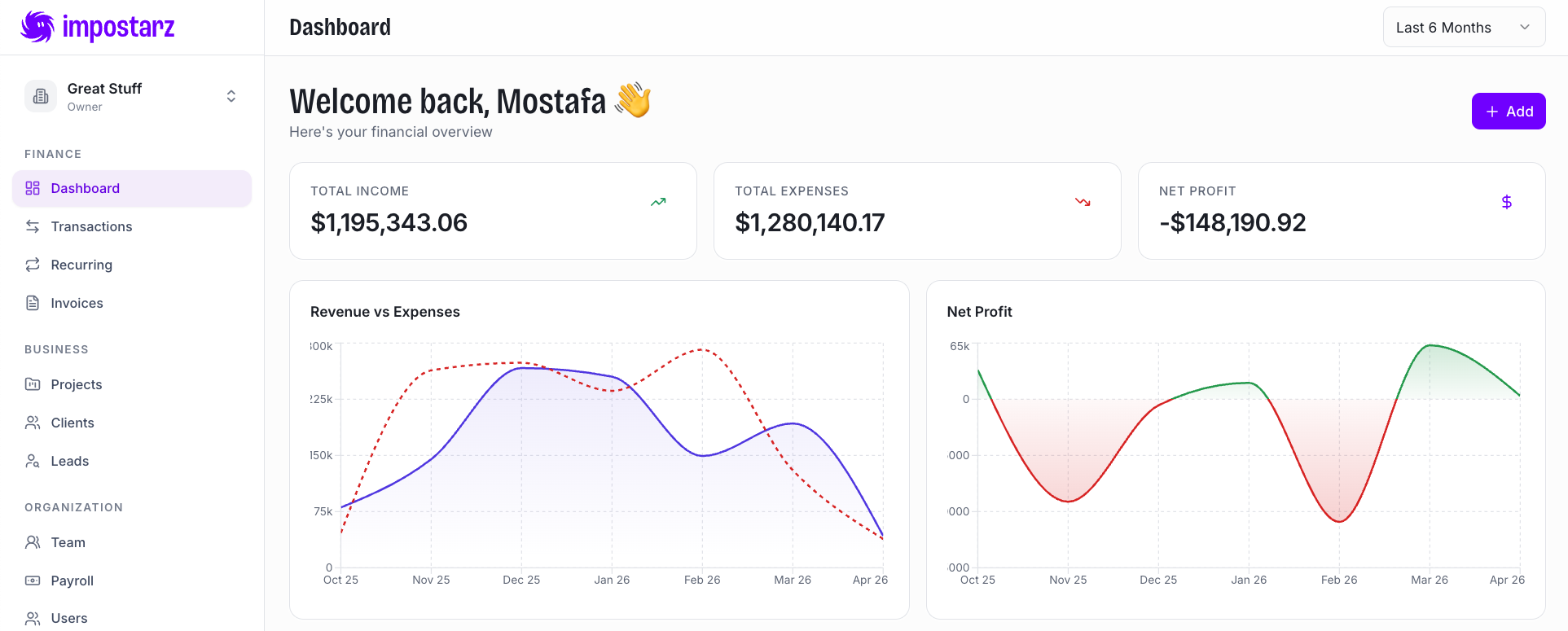1568x631 pixels.
Task: Click the chevron arrow in the date range selector
Action: tap(1525, 28)
